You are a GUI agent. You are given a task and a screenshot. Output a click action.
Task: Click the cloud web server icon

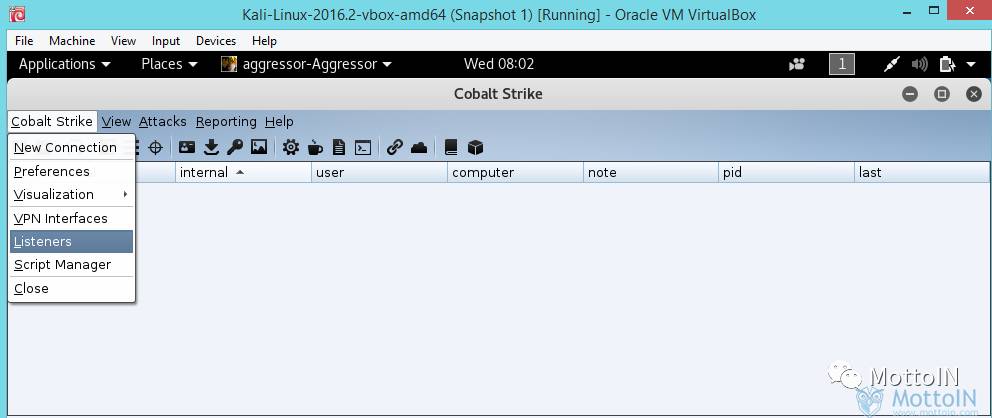(x=419, y=148)
